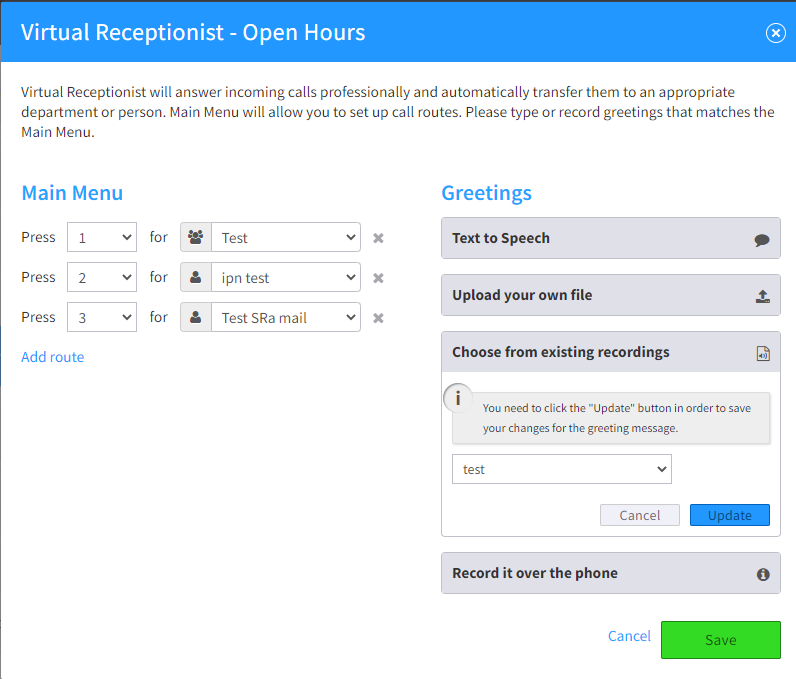Click the blue Cancel link near Save
Image resolution: width=796 pixels, height=679 pixels.
[629, 636]
